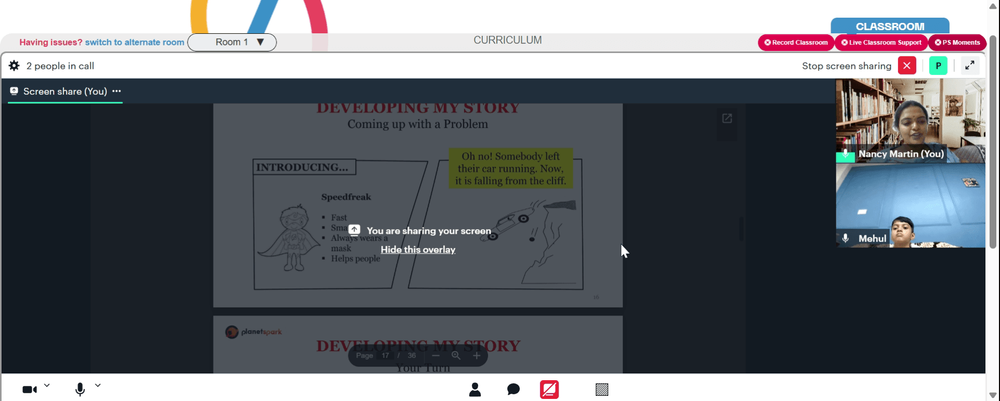Toggle the camera icon
The image size is (1000, 401).
(x=30, y=390)
